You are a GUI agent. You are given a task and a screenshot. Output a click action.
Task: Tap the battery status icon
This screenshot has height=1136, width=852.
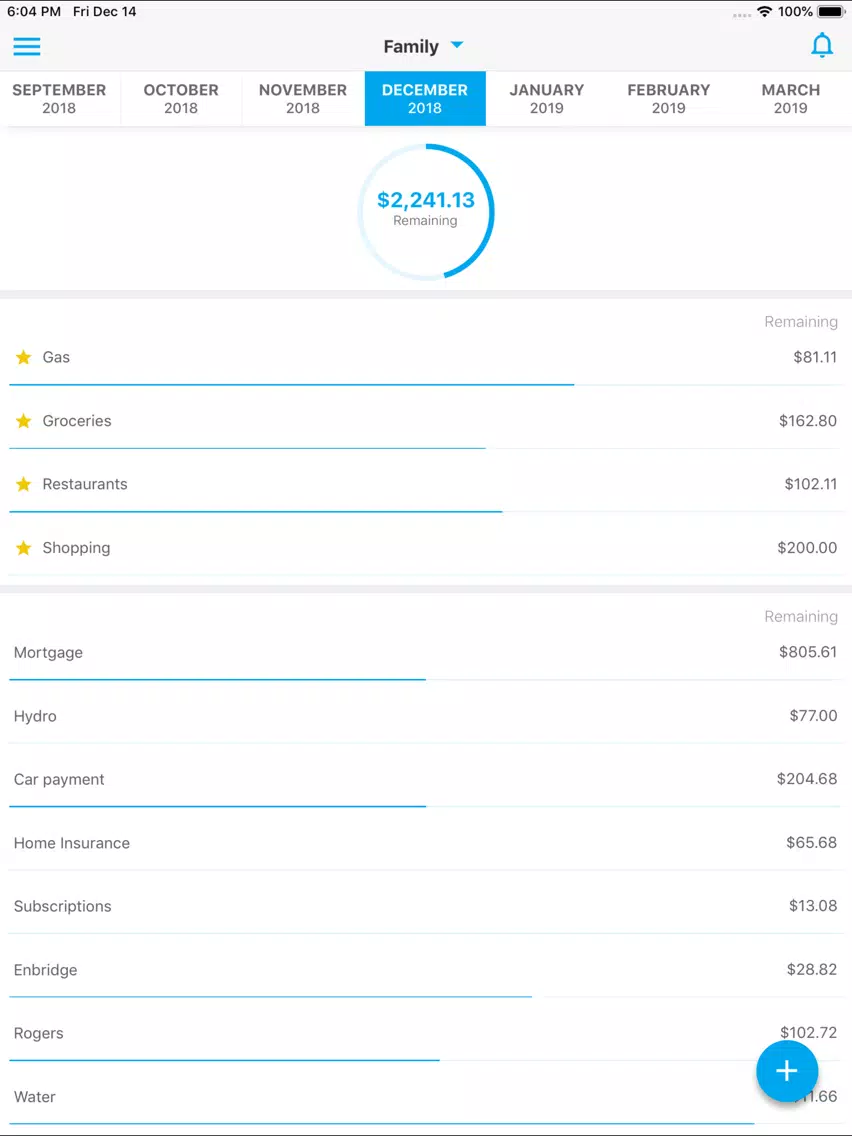pos(832,12)
